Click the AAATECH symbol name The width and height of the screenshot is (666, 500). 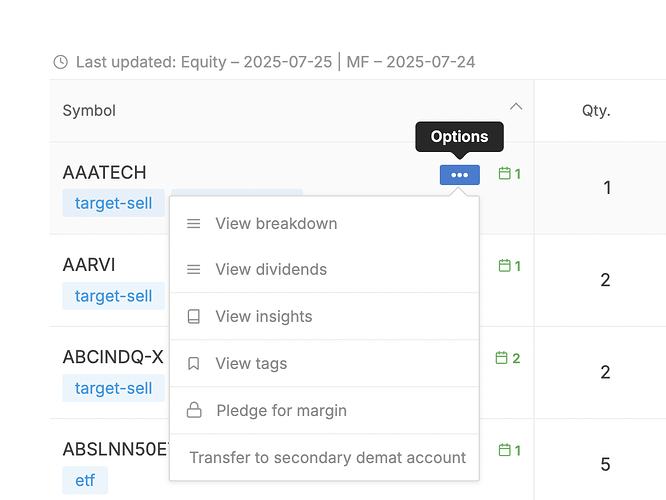pyautogui.click(x=104, y=173)
